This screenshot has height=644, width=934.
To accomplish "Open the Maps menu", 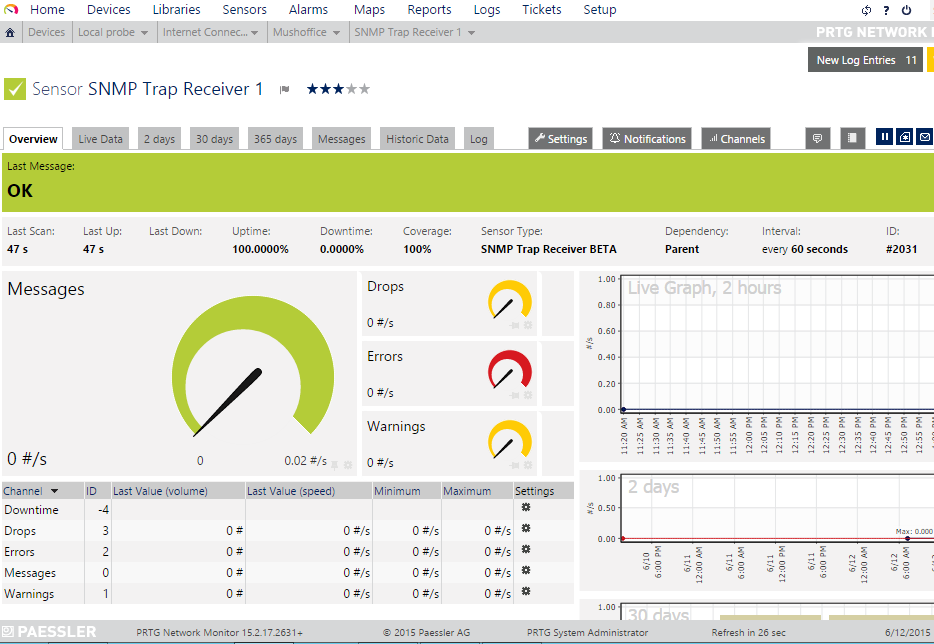I will pos(369,10).
